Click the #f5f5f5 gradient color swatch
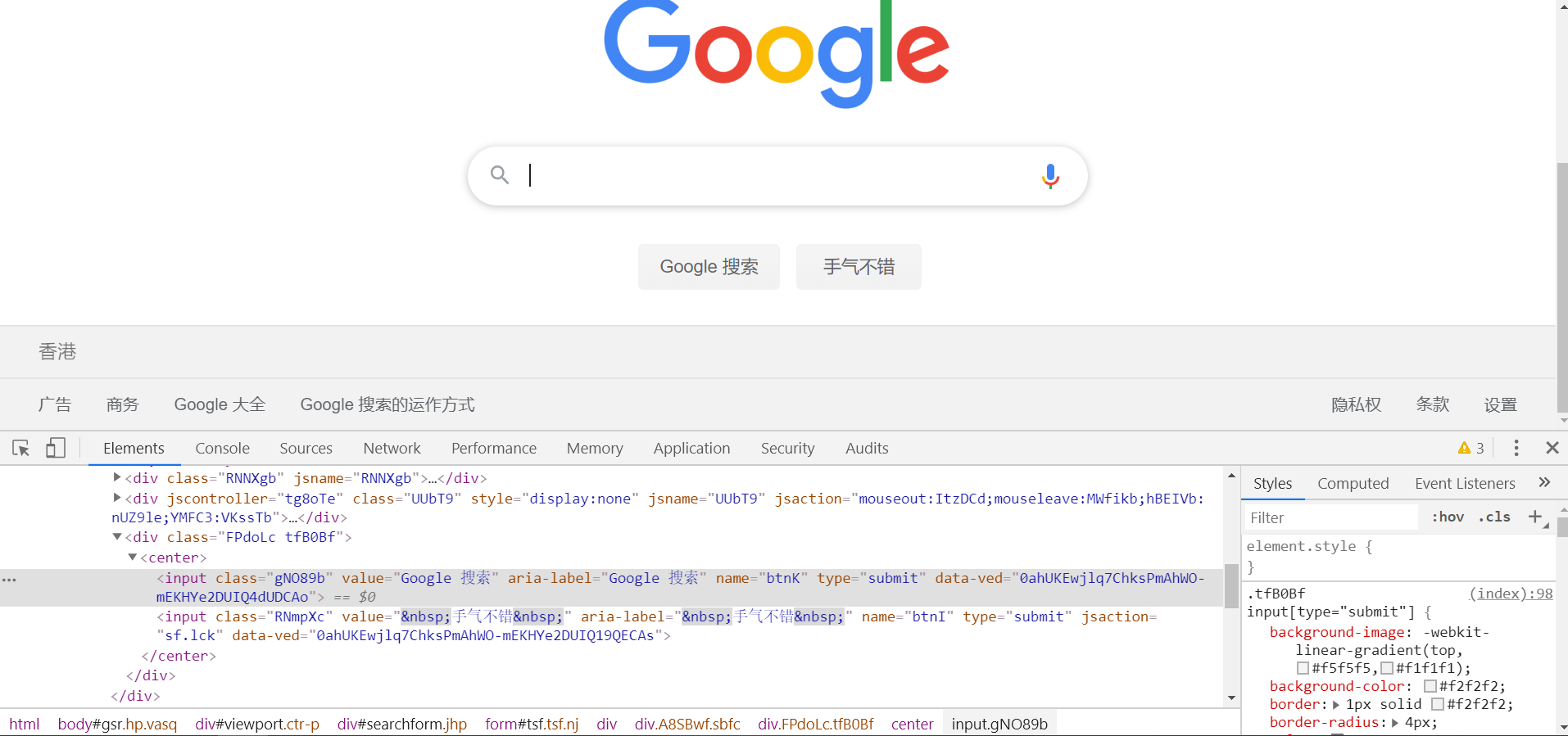The width and height of the screenshot is (1568, 736). 1303,668
